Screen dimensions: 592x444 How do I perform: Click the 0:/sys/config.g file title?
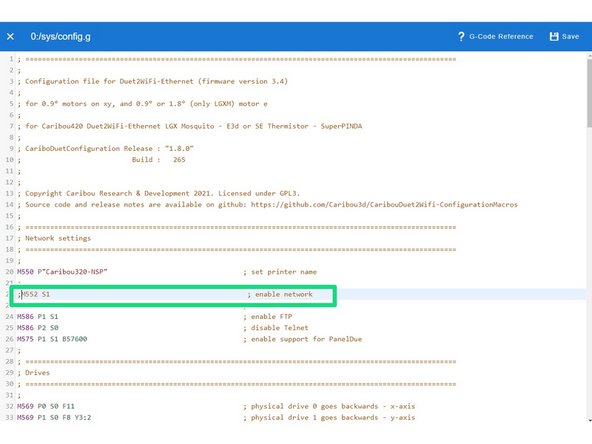point(60,37)
